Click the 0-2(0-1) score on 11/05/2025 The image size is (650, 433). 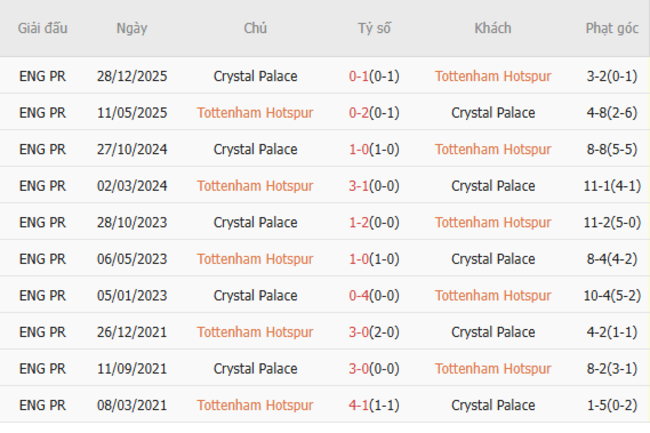[x=374, y=113]
